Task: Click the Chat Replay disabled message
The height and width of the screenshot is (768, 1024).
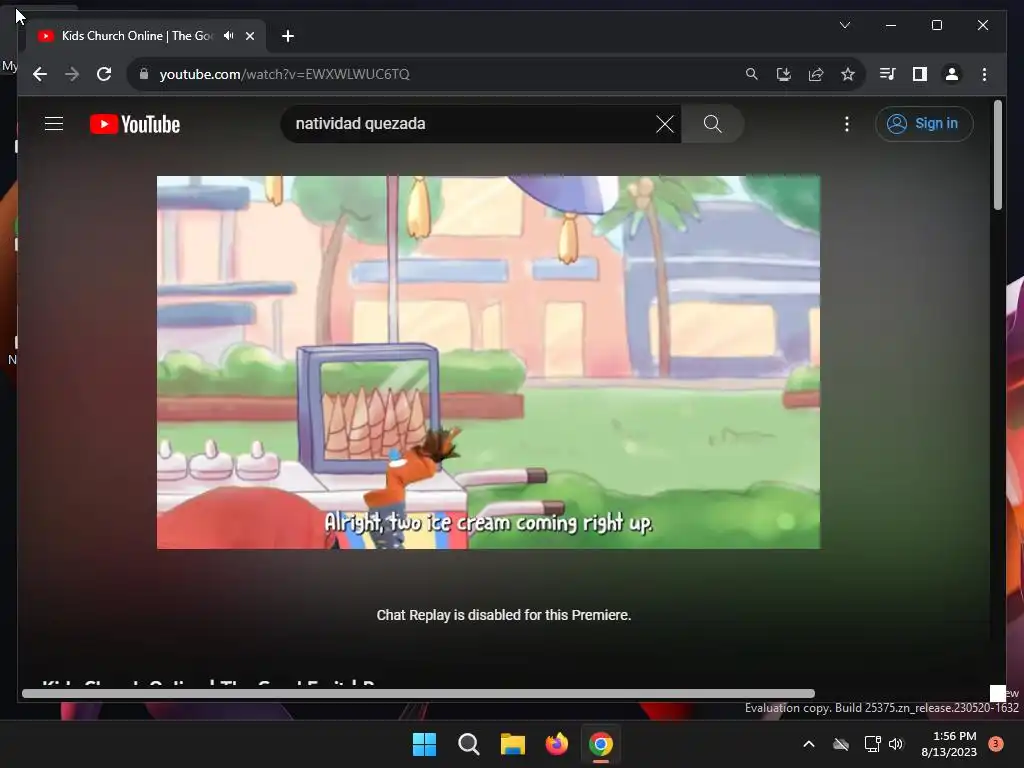Action: [x=504, y=615]
